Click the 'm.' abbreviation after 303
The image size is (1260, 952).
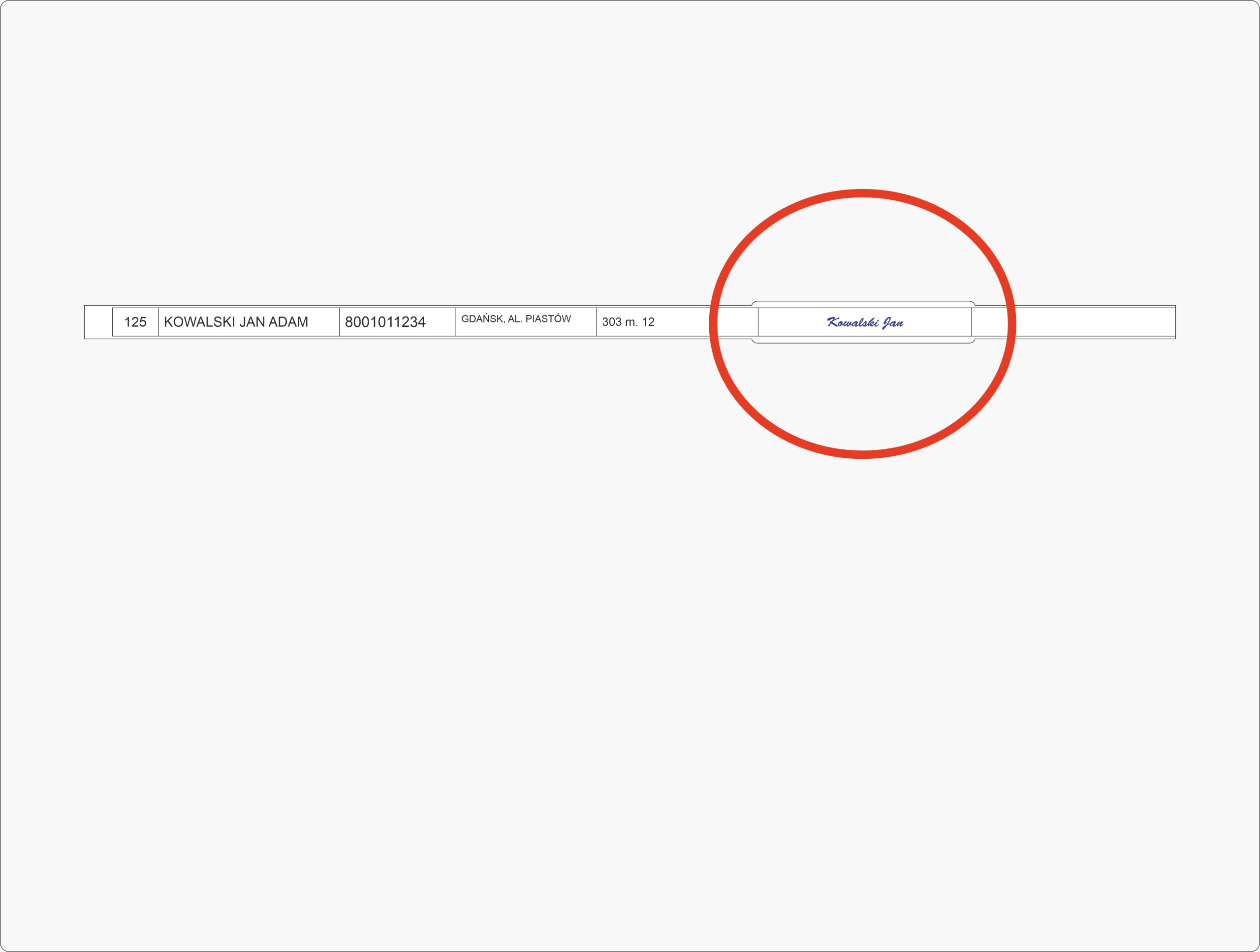click(x=631, y=322)
